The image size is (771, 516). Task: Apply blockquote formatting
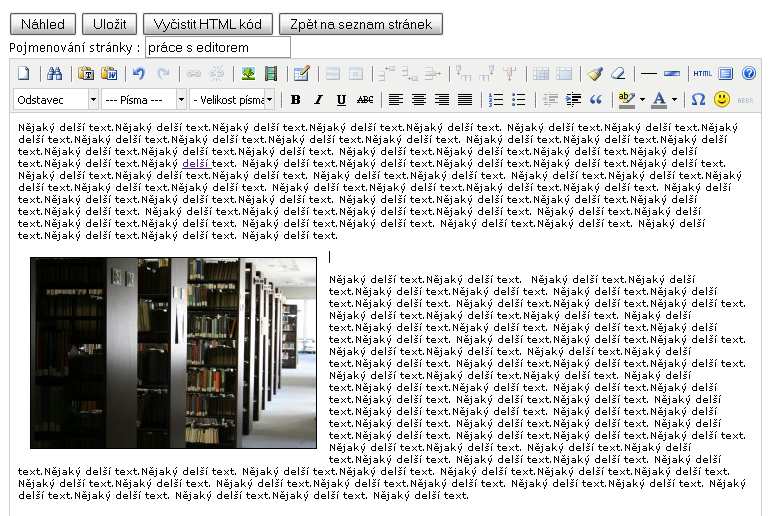596,100
